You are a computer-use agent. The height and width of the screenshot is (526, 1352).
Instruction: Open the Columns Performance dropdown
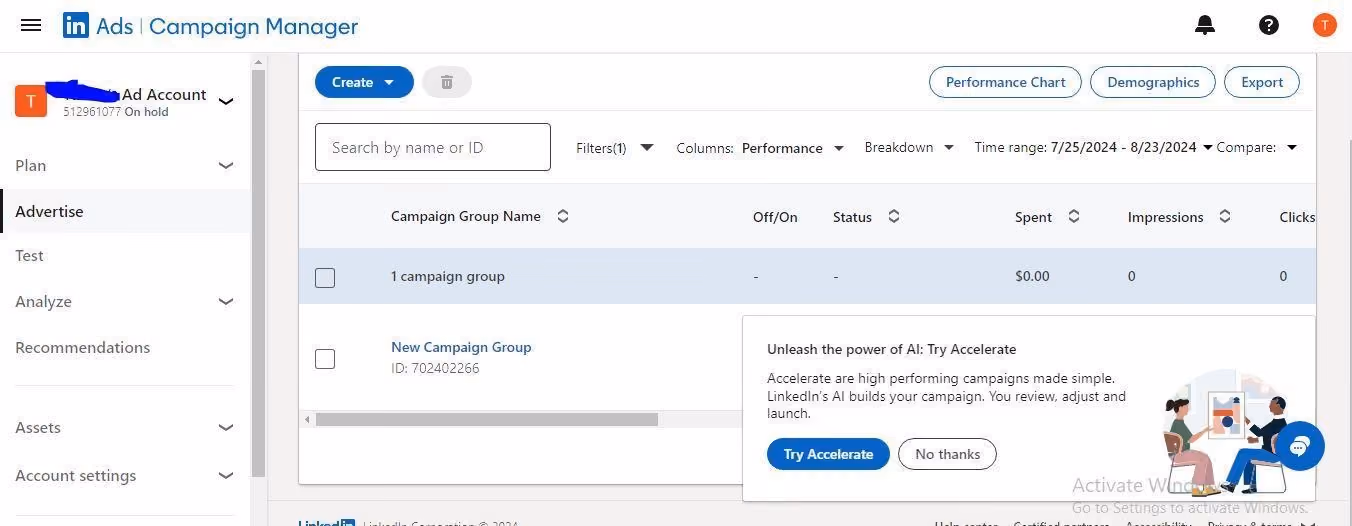tap(760, 148)
